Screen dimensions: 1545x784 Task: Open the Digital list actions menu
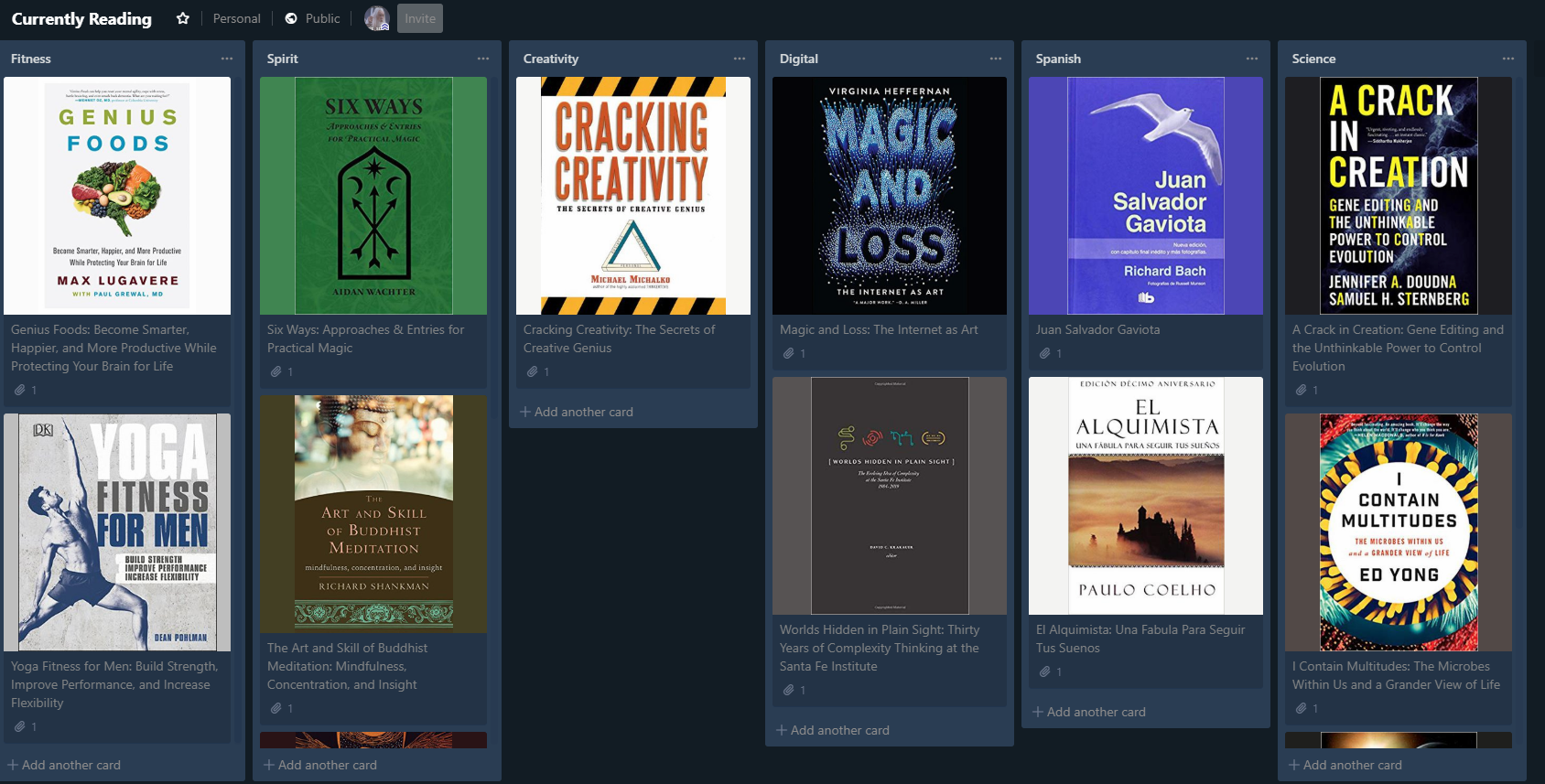[996, 59]
